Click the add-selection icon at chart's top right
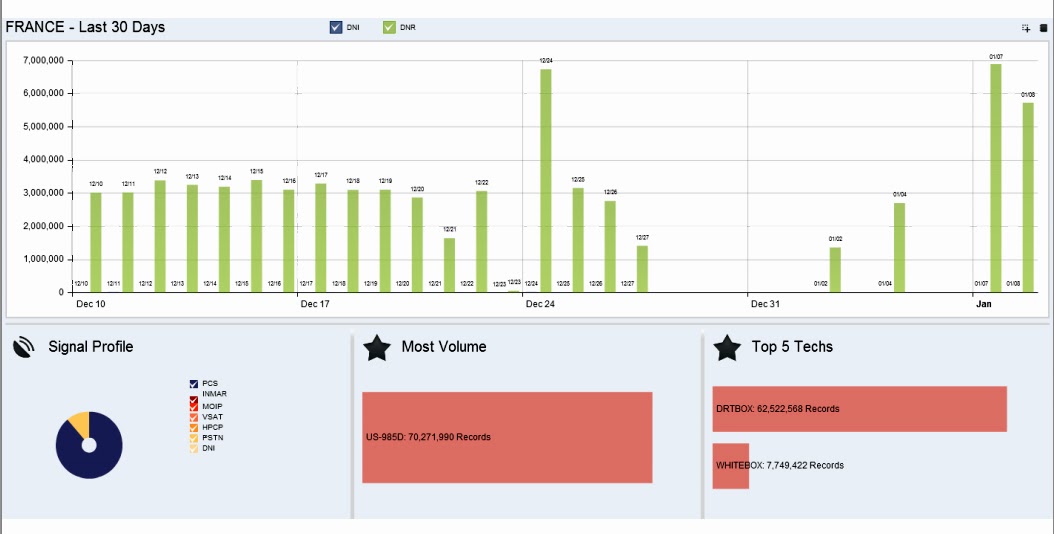 click(1026, 28)
